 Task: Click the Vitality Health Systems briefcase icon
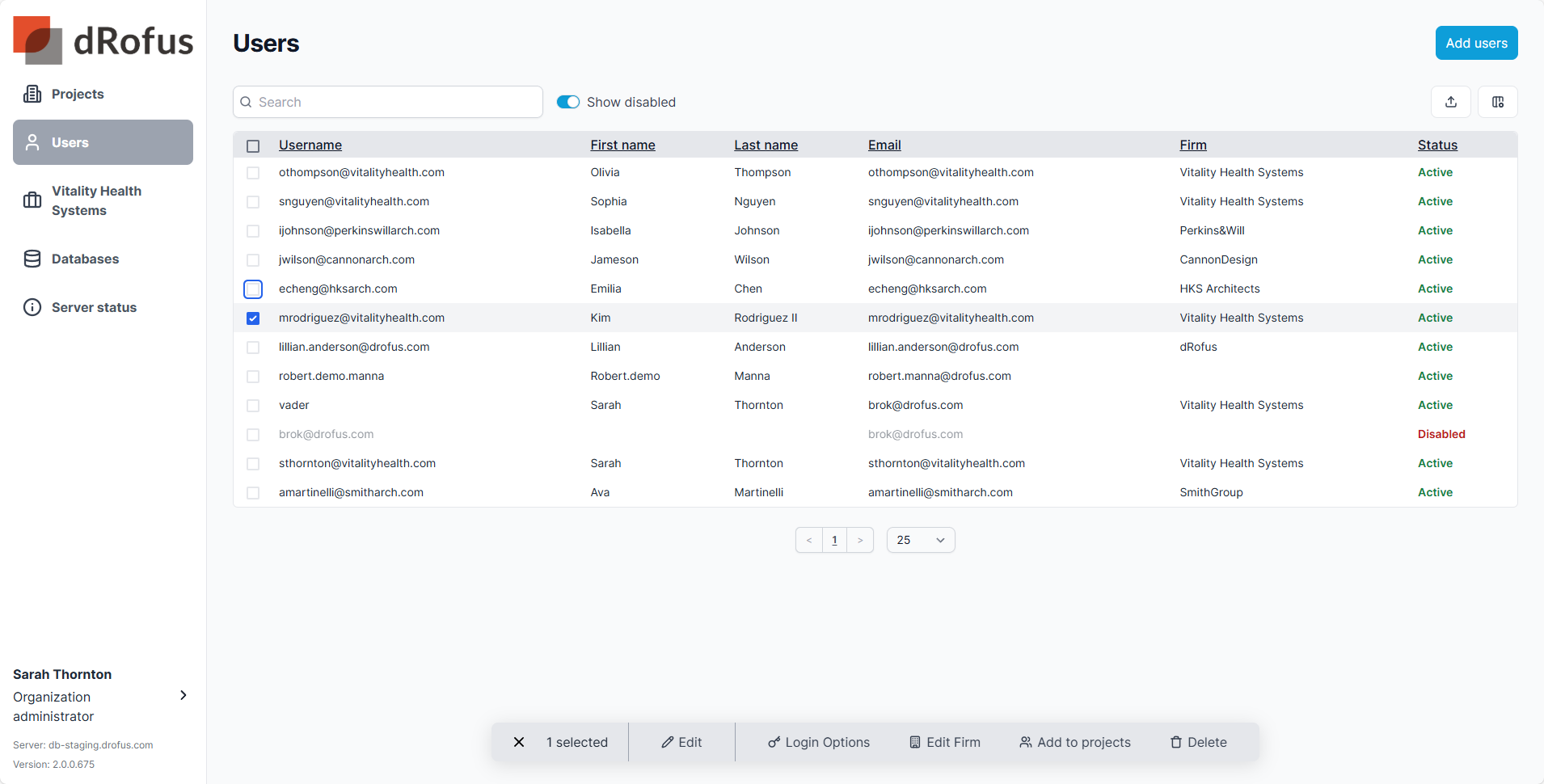click(32, 200)
